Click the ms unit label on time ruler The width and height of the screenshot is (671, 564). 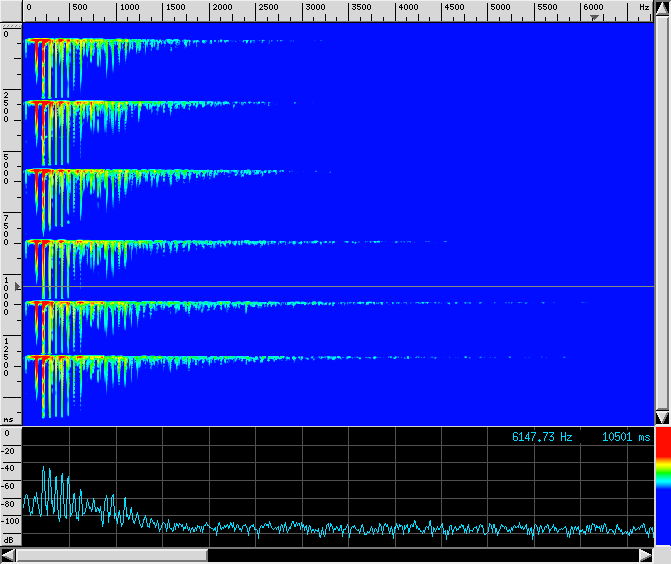tap(8, 419)
